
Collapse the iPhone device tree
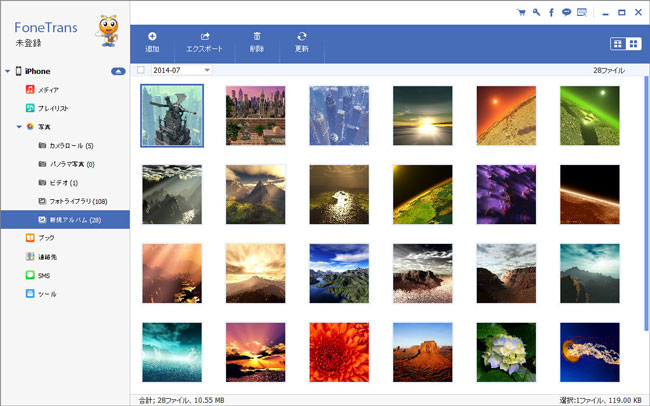click(x=8, y=71)
